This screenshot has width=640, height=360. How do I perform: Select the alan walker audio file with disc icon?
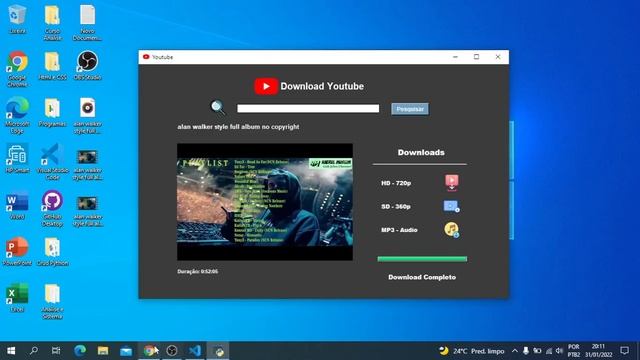[x=87, y=116]
